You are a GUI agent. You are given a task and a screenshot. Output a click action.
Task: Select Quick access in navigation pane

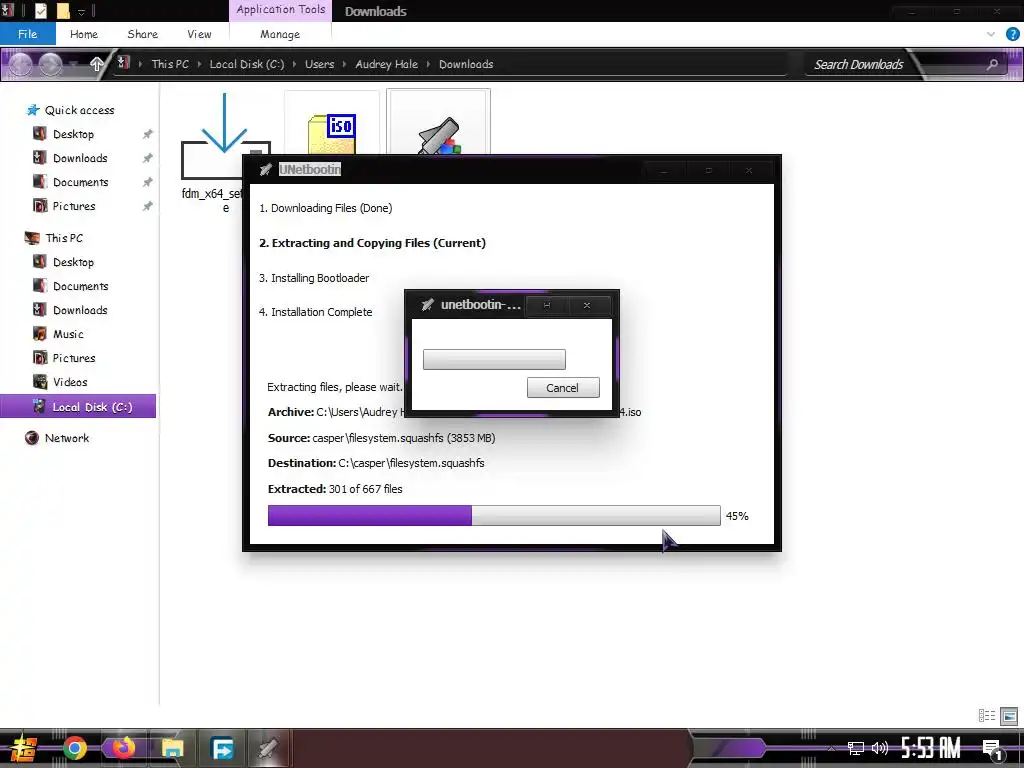click(79, 110)
